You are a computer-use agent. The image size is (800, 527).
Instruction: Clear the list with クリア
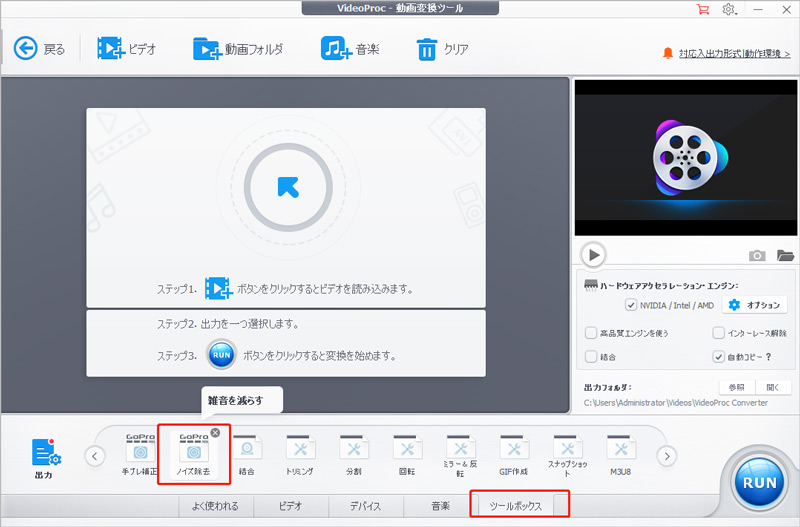pos(442,49)
